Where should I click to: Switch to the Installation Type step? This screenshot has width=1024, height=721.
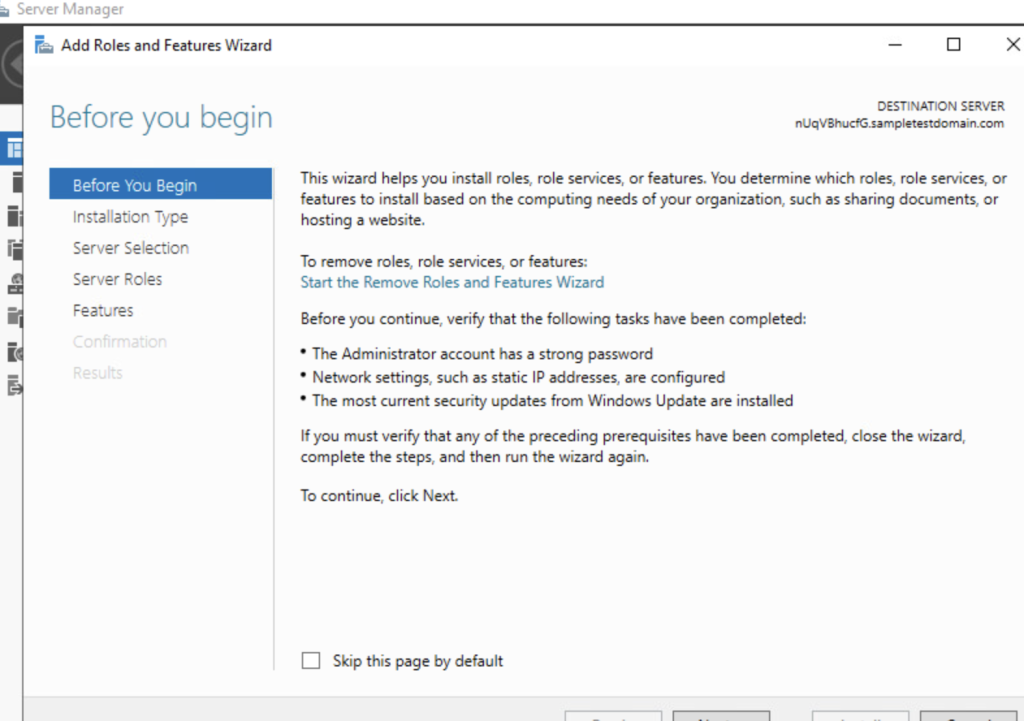point(130,216)
